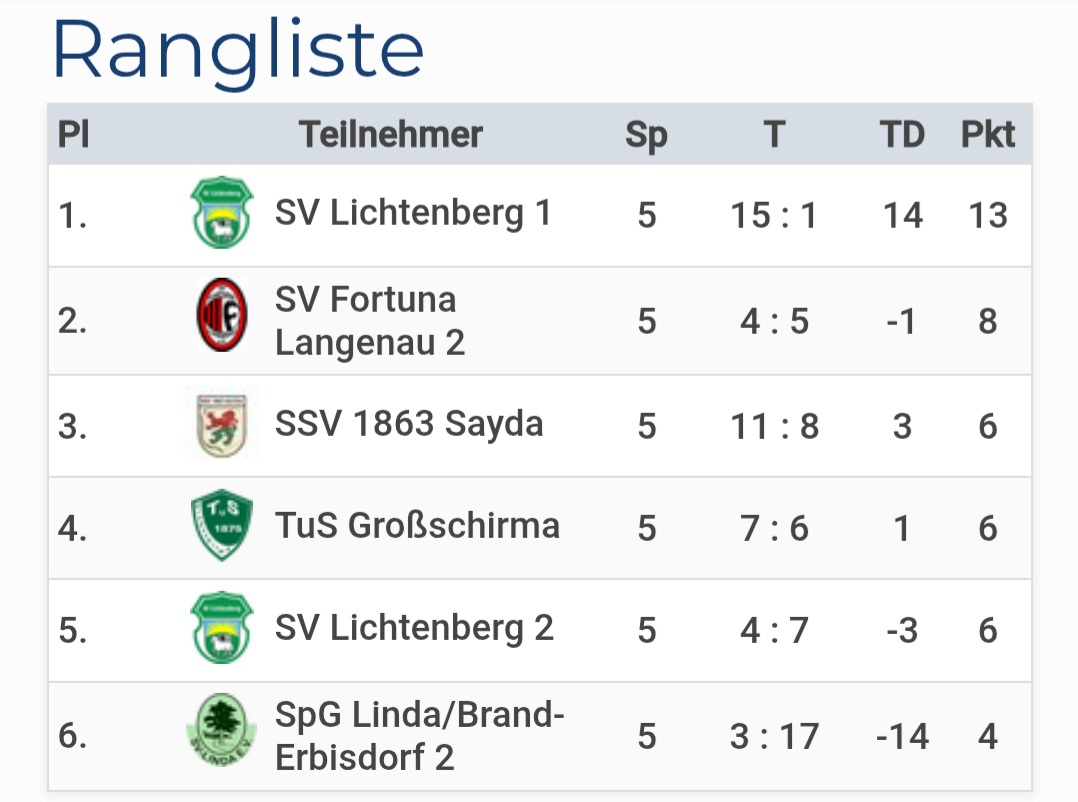
Task: Click the Teilnehmer column header
Action: [x=391, y=134]
